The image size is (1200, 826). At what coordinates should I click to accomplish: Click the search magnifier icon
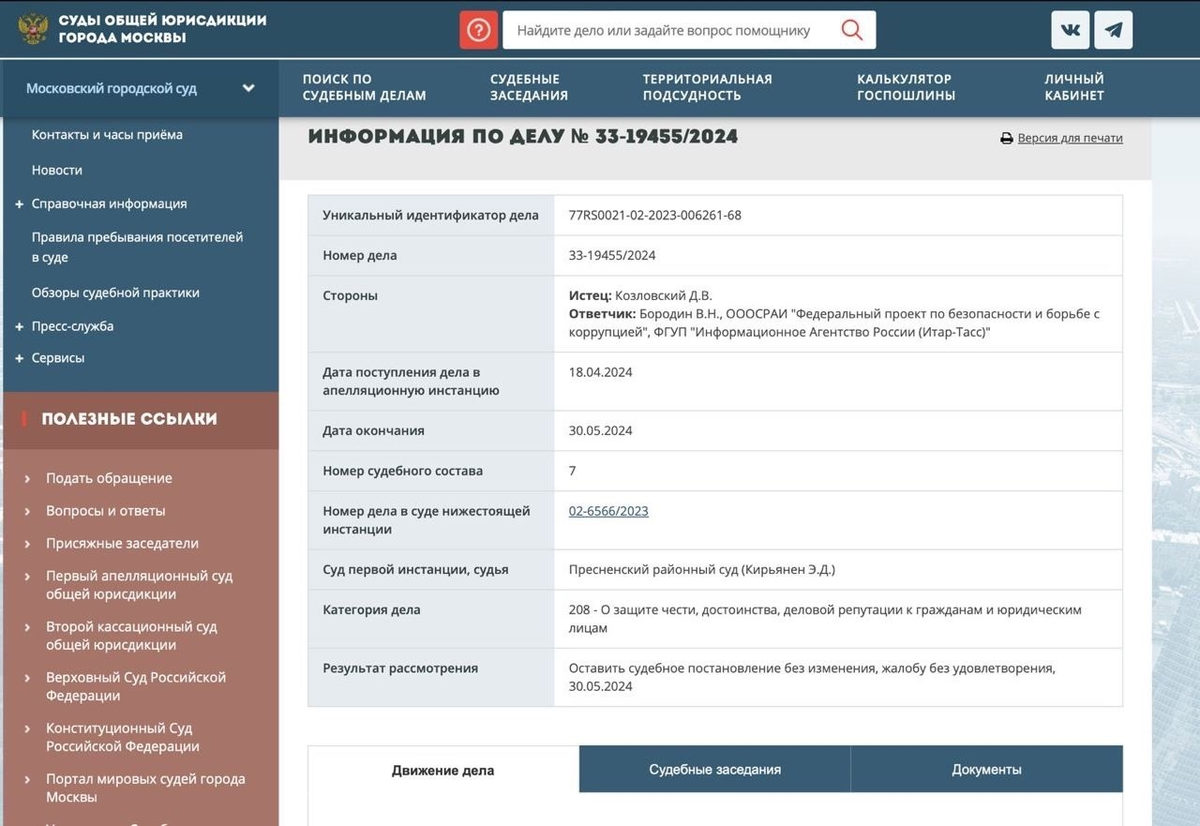pyautogui.click(x=852, y=30)
